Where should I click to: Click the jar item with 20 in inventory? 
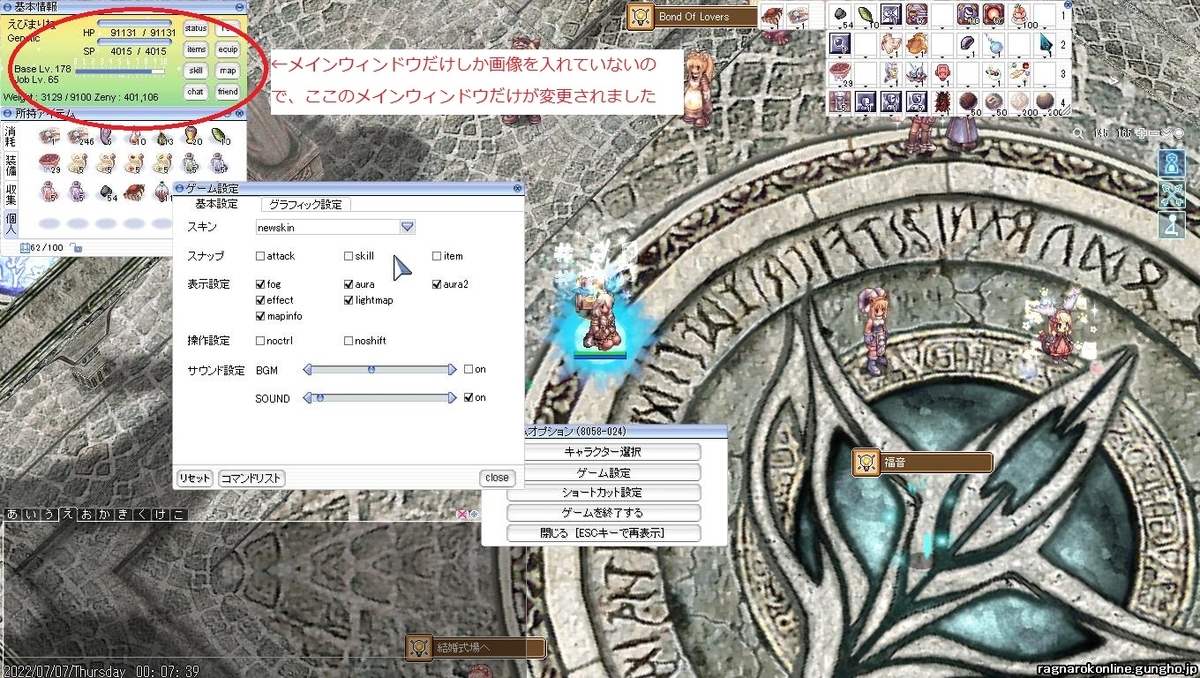pos(190,134)
